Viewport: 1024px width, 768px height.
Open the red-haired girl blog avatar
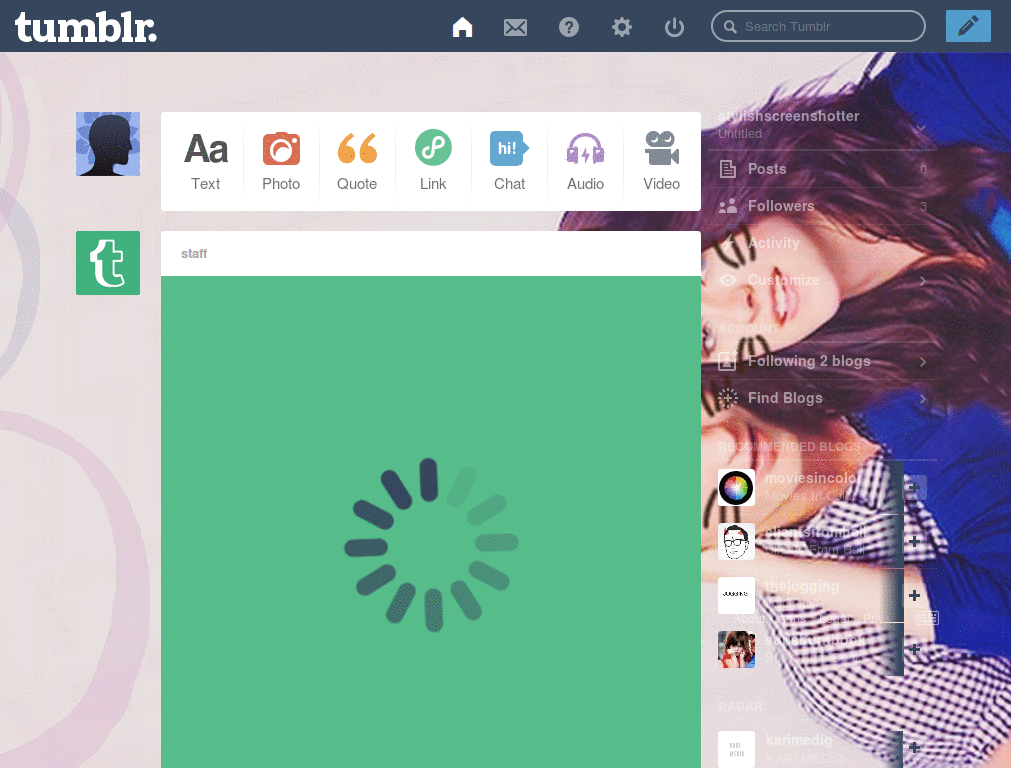(x=736, y=649)
